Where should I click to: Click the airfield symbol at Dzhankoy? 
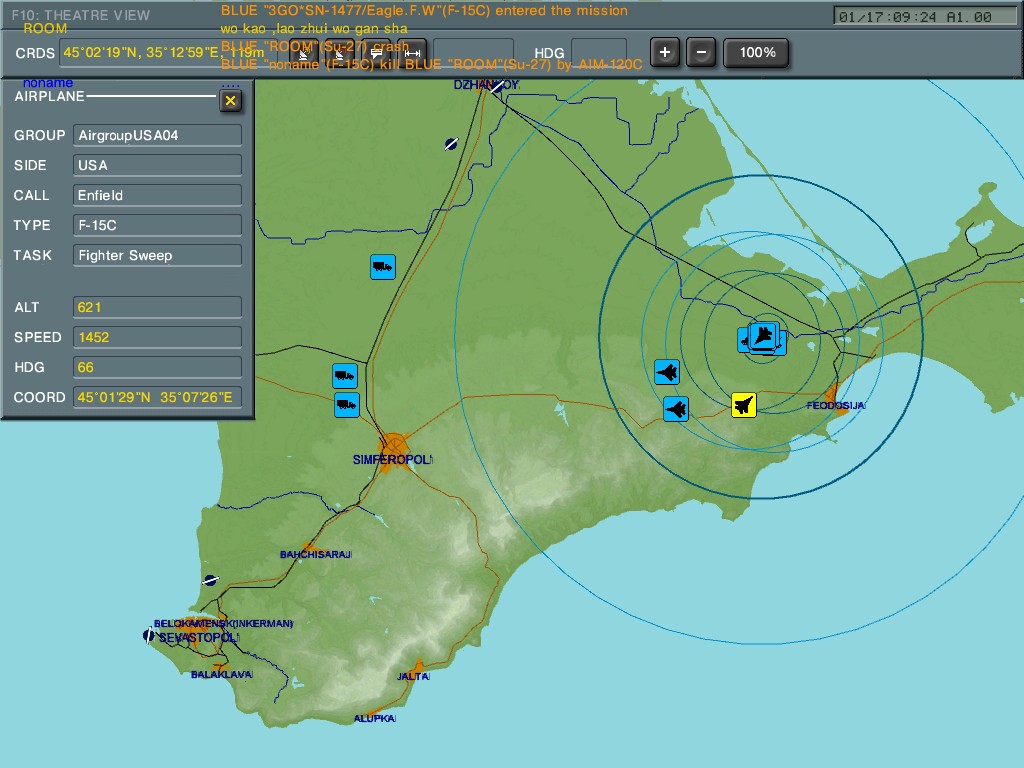coord(498,86)
